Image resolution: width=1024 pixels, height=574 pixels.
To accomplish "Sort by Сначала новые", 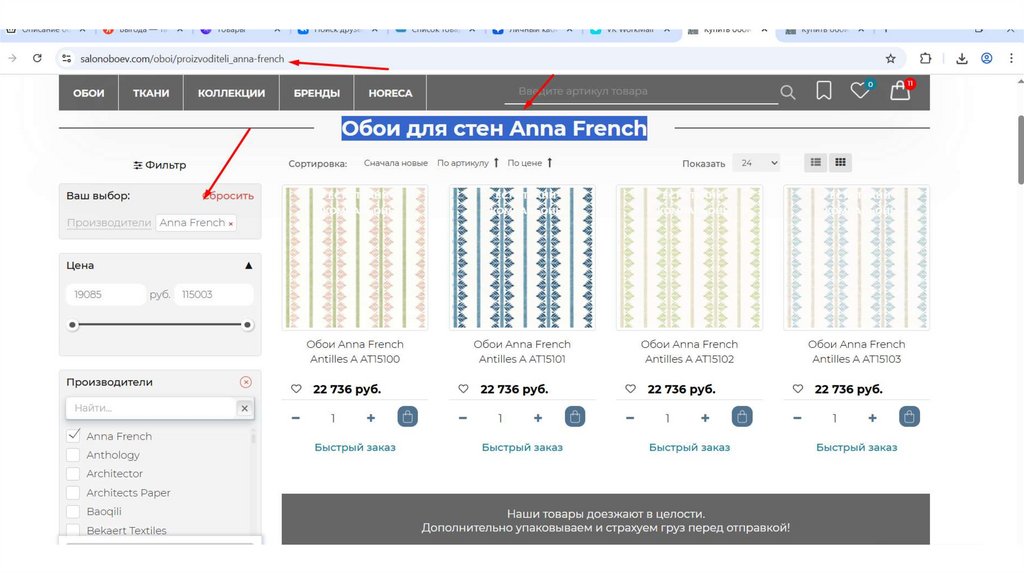I will [x=396, y=163].
